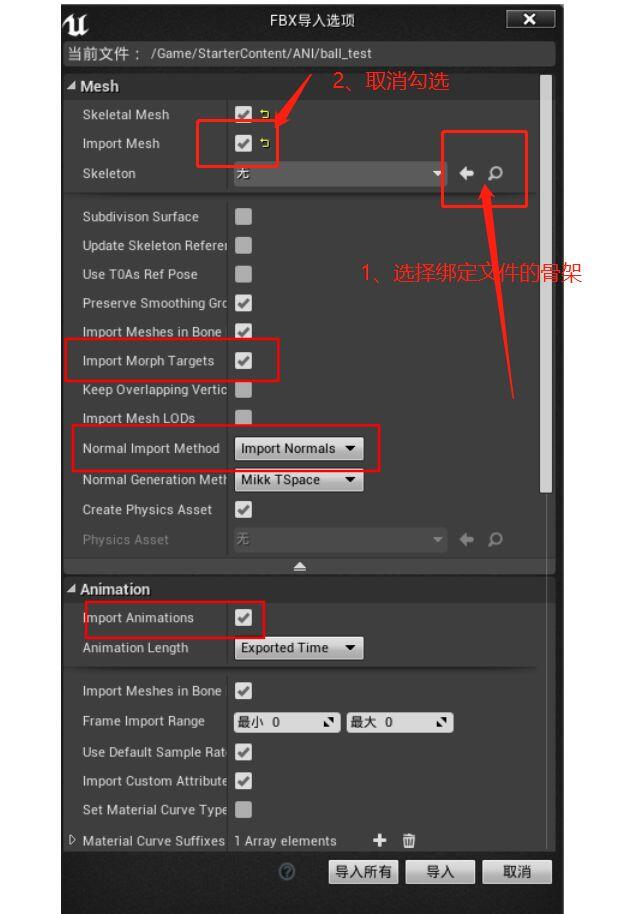Click spin arrow on Frame Import Range minimum
Viewport: 628px width, 914px height.
329,722
